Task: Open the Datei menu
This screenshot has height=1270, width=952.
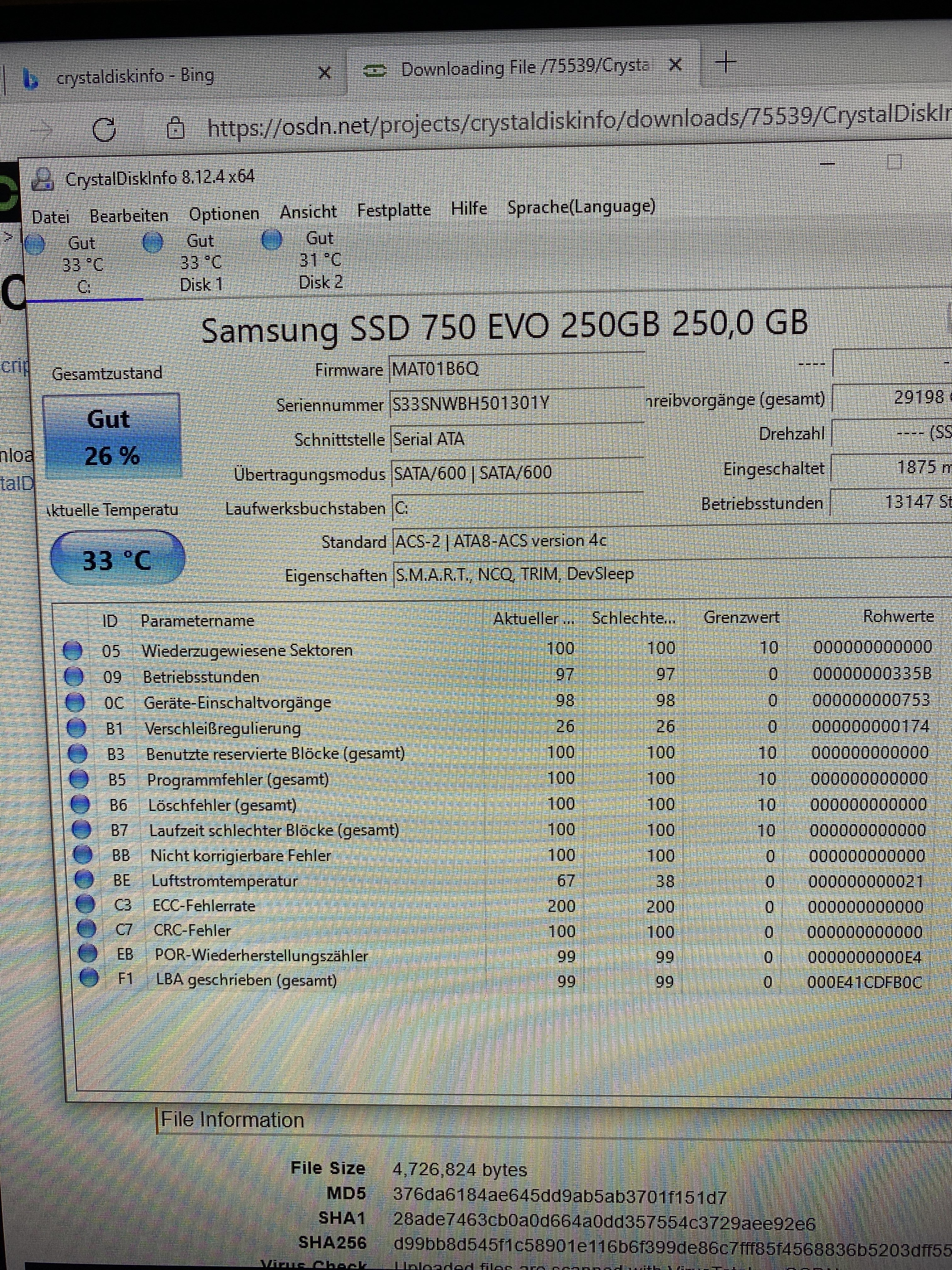Action: pyautogui.click(x=50, y=217)
